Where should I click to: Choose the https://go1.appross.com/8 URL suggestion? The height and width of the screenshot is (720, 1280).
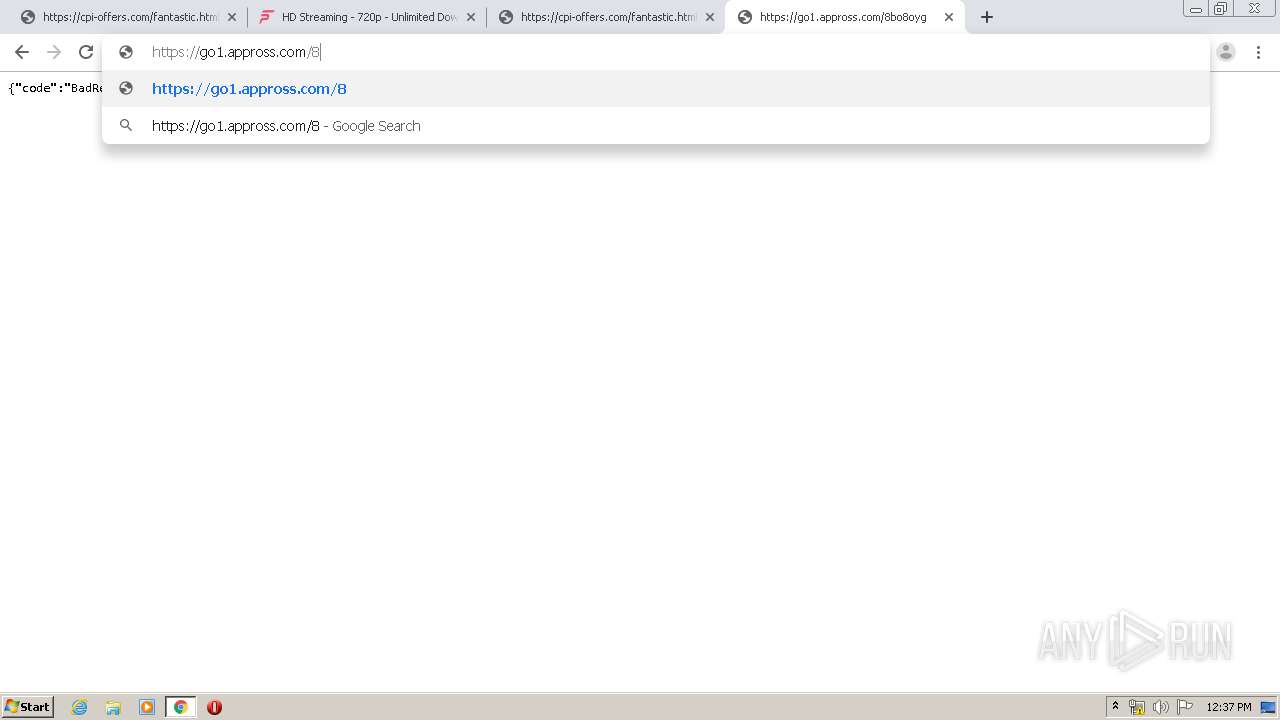coord(656,89)
